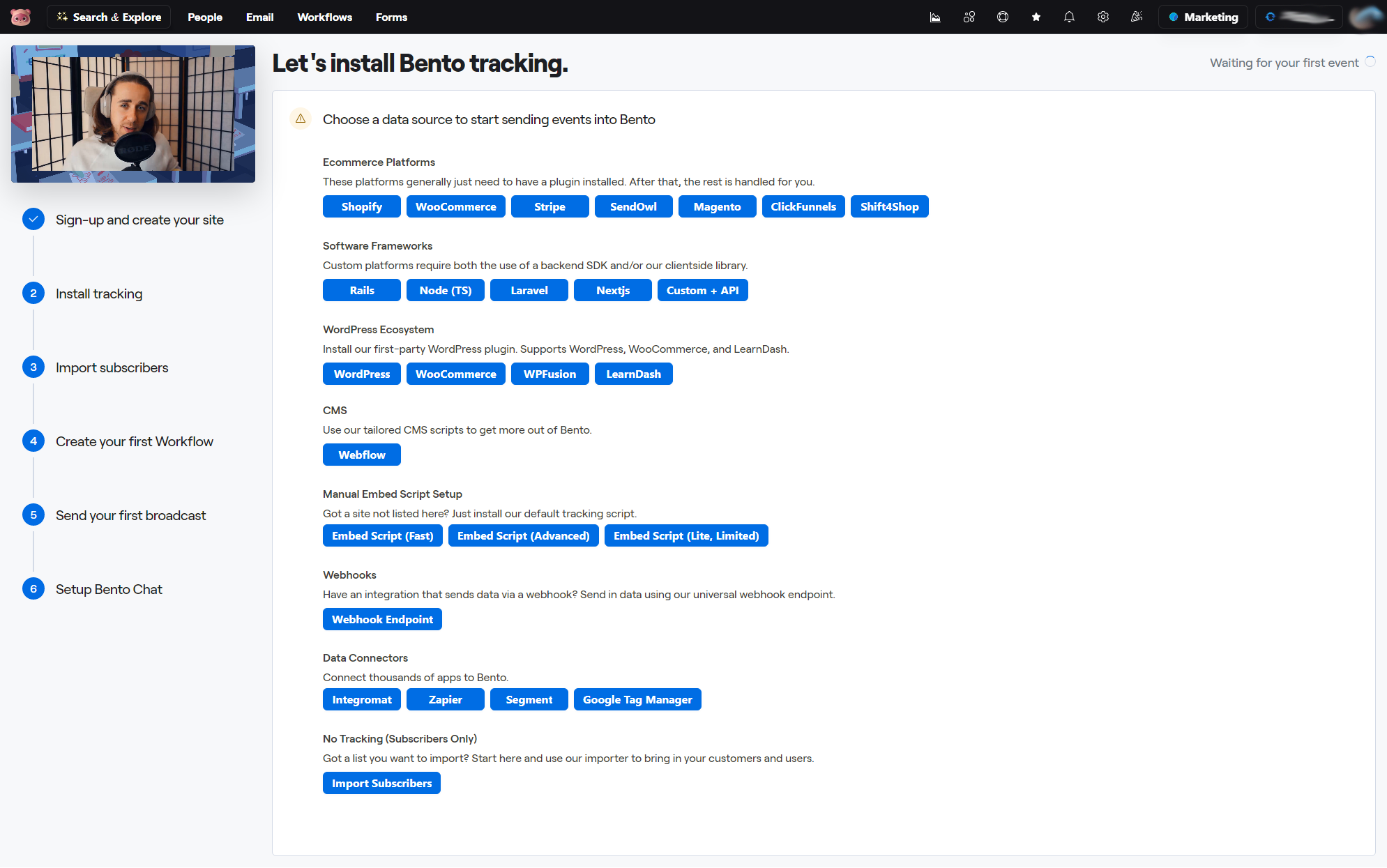
Task: Open settings gear icon
Action: [1102, 17]
